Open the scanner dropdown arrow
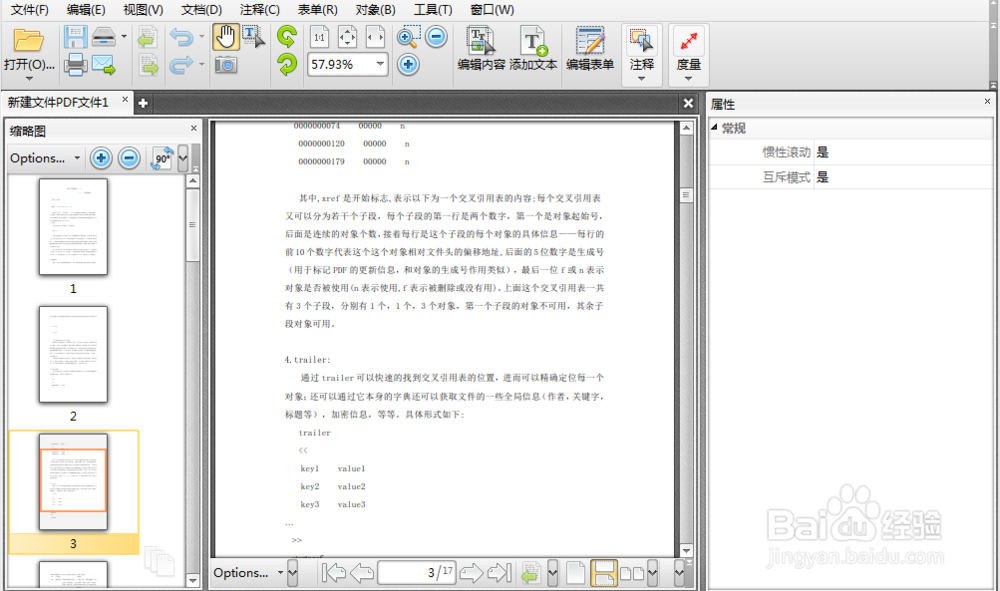1000x591 pixels. 124,37
